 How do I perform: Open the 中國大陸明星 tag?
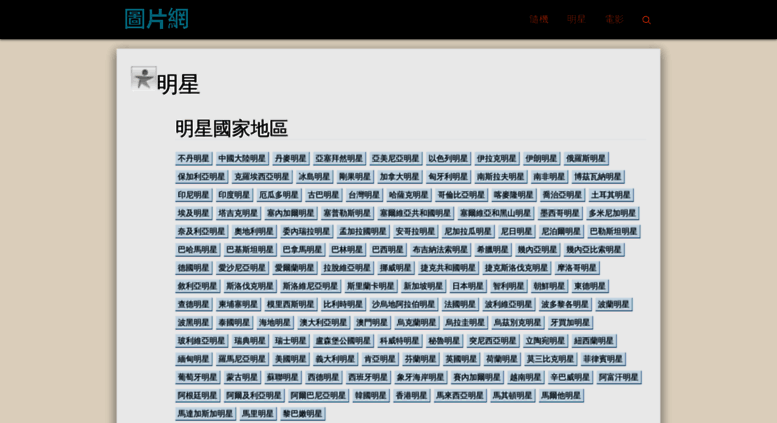click(x=242, y=159)
